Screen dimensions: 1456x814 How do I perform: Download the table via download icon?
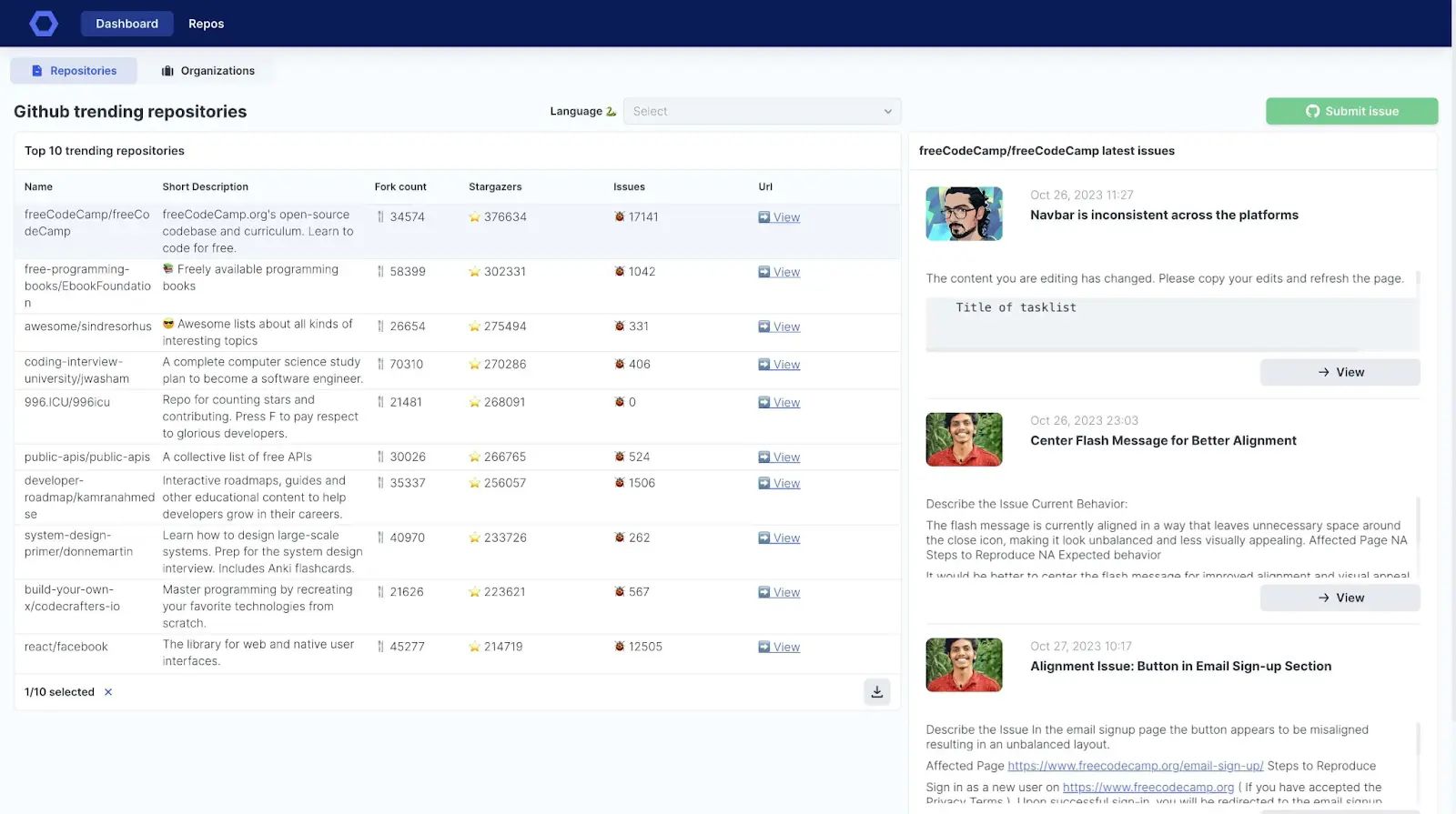[x=877, y=692]
